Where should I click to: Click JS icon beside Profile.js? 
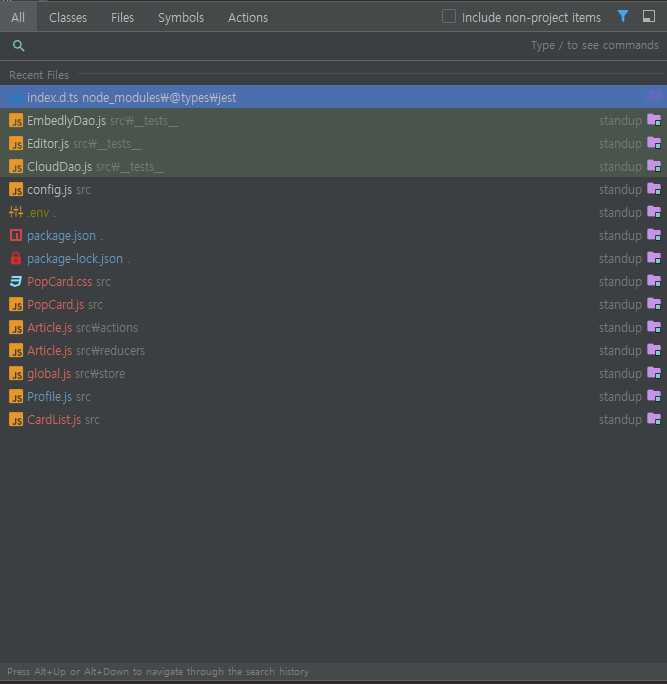[16, 397]
